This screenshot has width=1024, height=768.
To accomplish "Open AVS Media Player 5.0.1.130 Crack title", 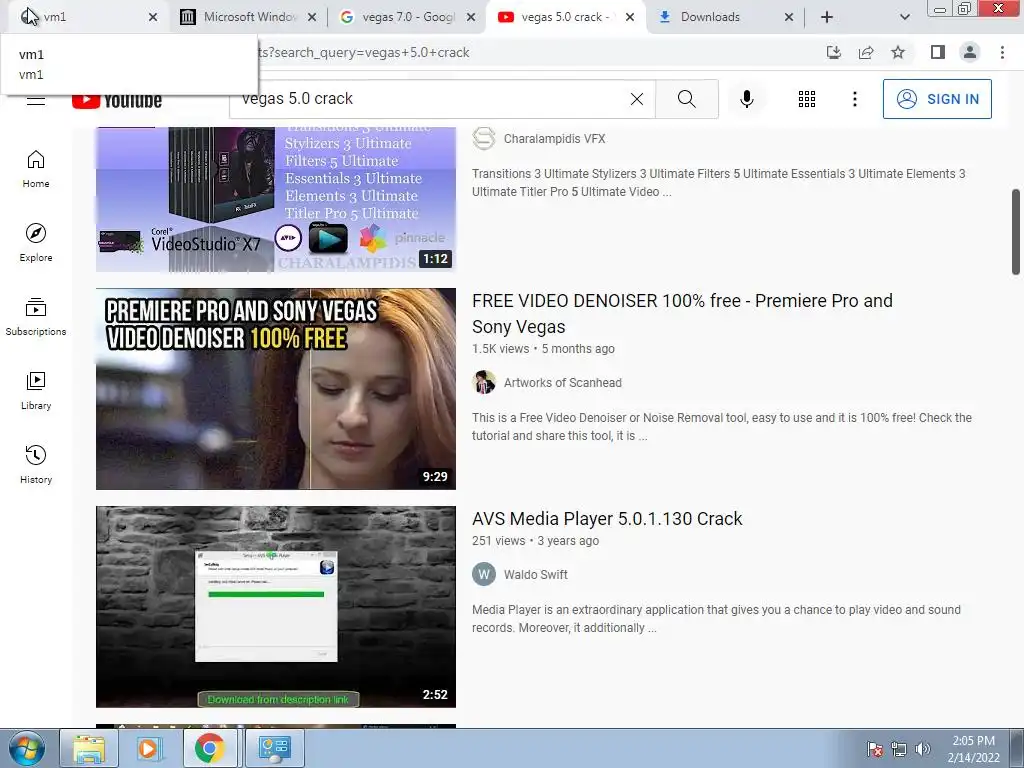I will click(x=607, y=519).
